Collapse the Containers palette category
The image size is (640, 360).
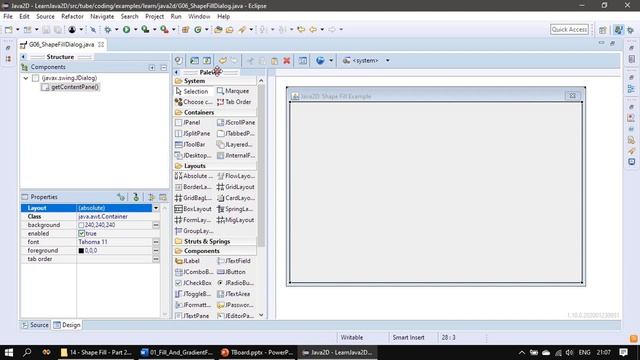(x=215, y=112)
